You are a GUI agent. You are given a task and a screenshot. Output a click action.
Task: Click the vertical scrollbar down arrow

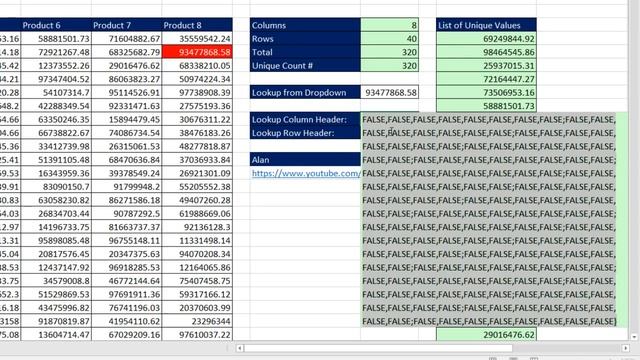click(x=634, y=337)
